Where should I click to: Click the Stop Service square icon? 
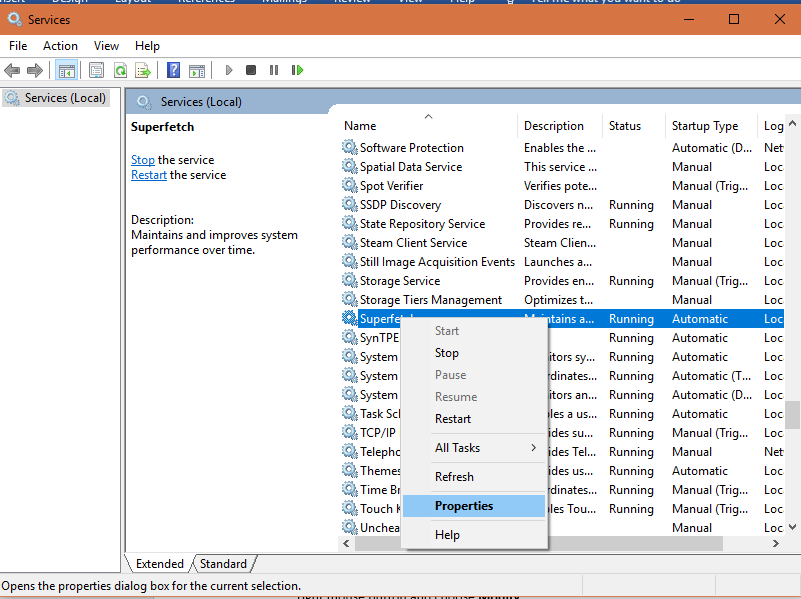[251, 70]
